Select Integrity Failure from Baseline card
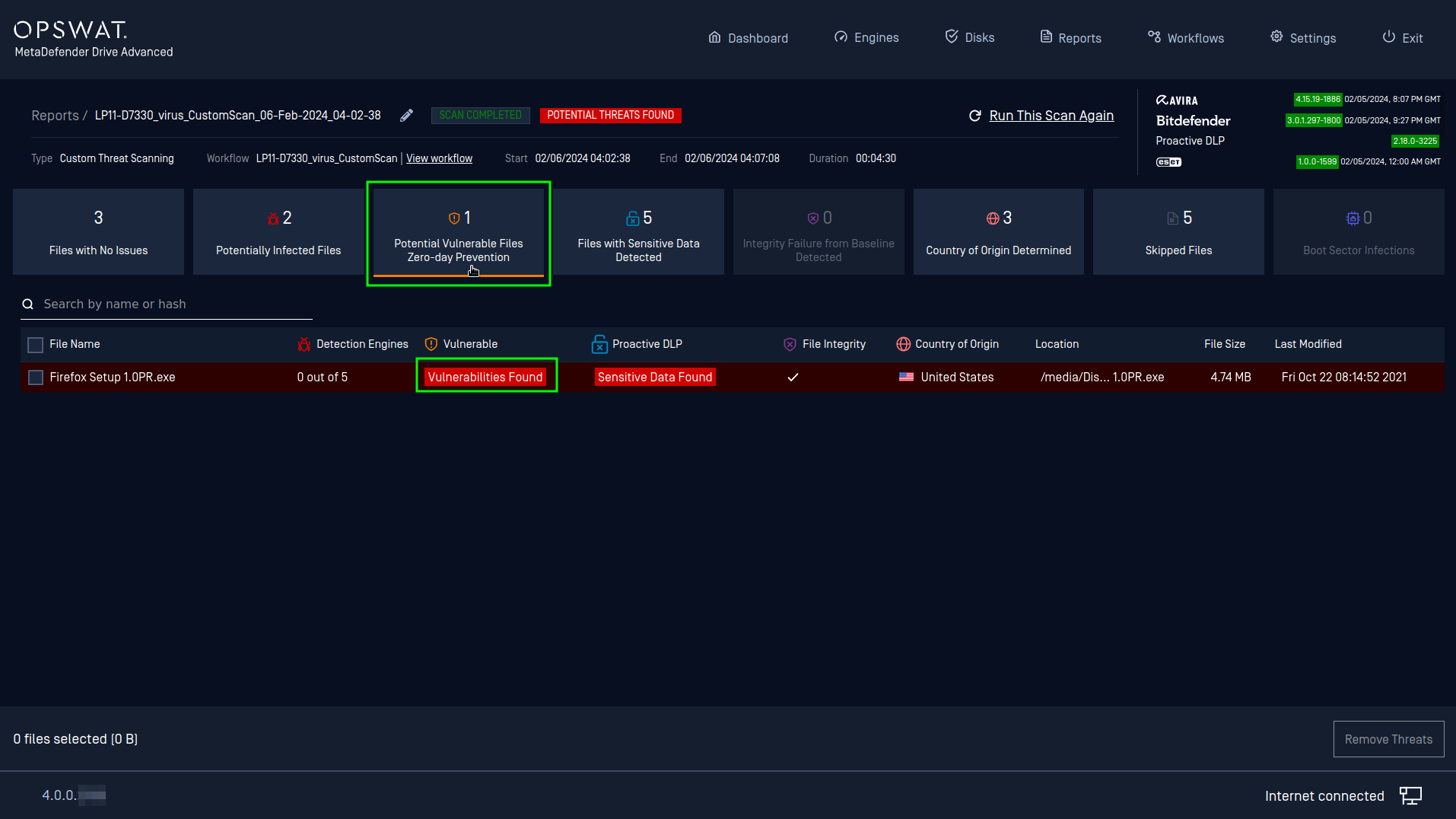Screen dimensions: 1456x819 point(819,232)
